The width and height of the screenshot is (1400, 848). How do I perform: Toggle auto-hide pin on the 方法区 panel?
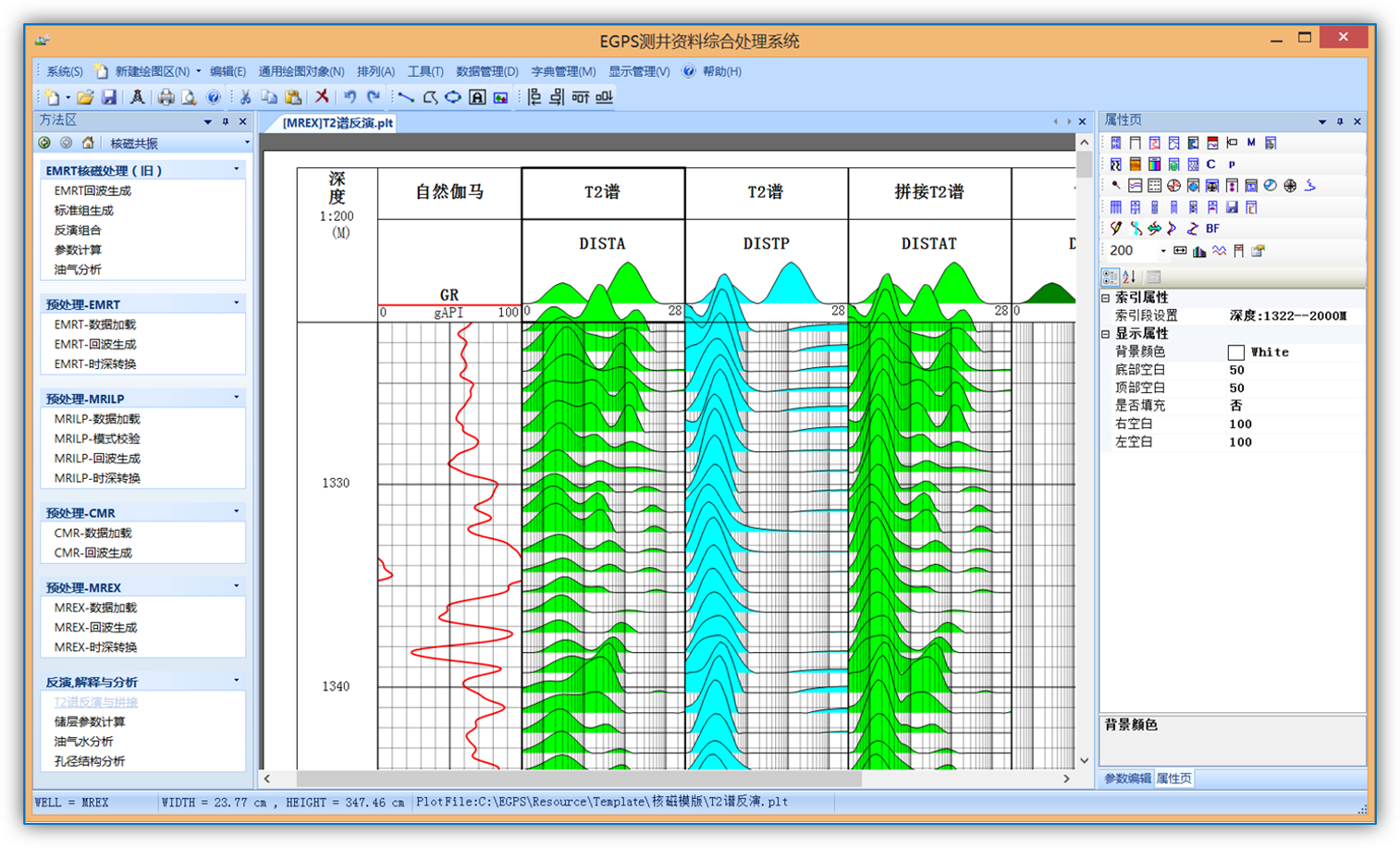(226, 121)
